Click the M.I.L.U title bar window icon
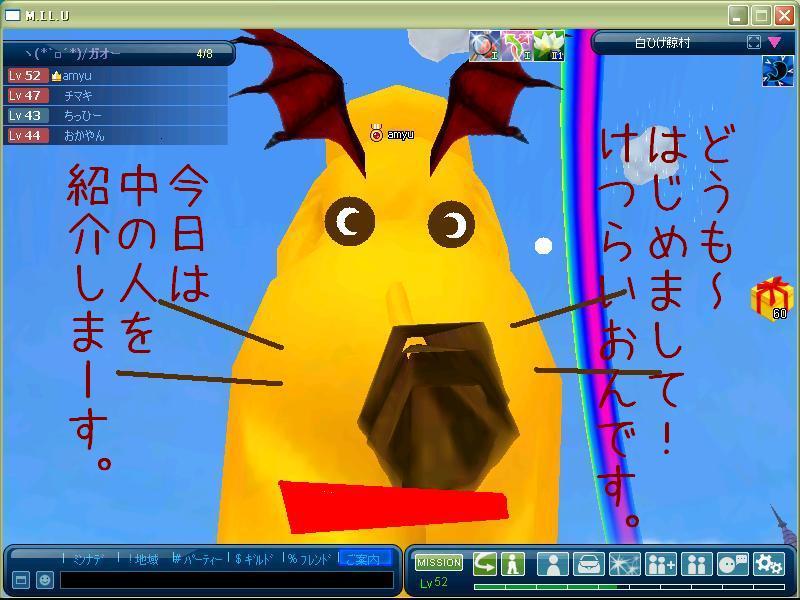This screenshot has width=800, height=600. 12,15
